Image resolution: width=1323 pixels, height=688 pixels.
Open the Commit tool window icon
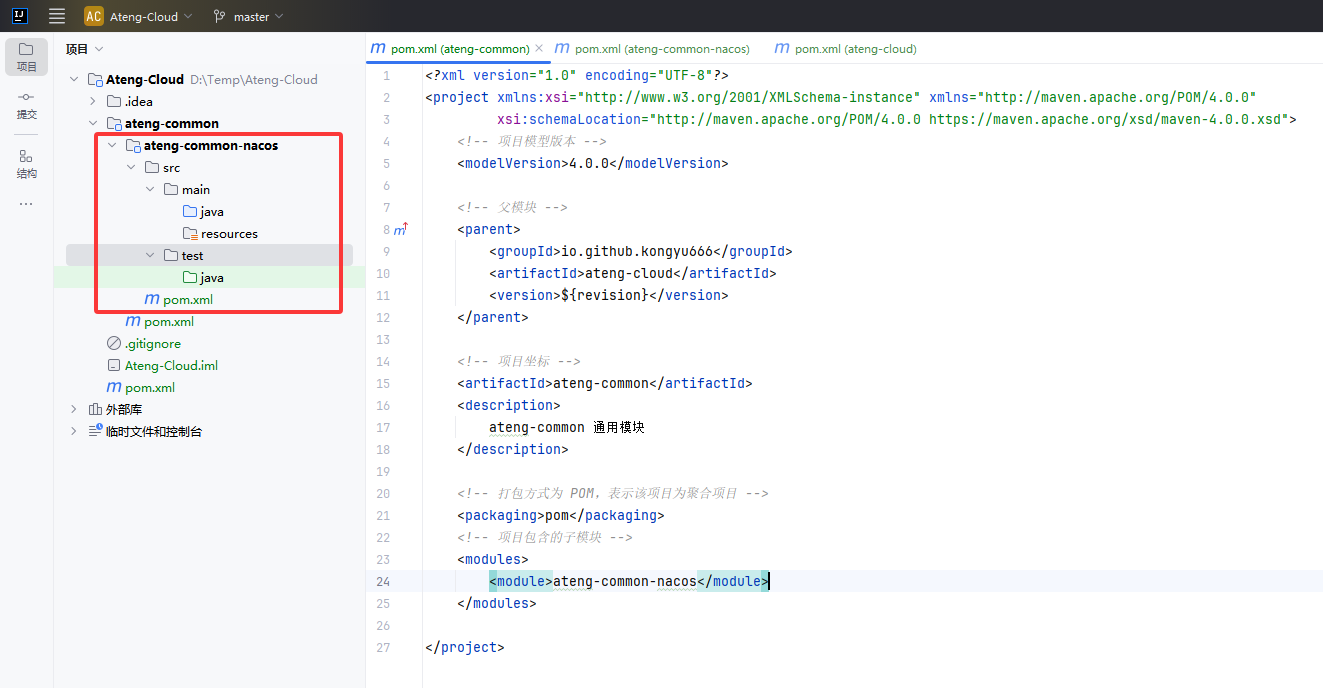(x=26, y=105)
